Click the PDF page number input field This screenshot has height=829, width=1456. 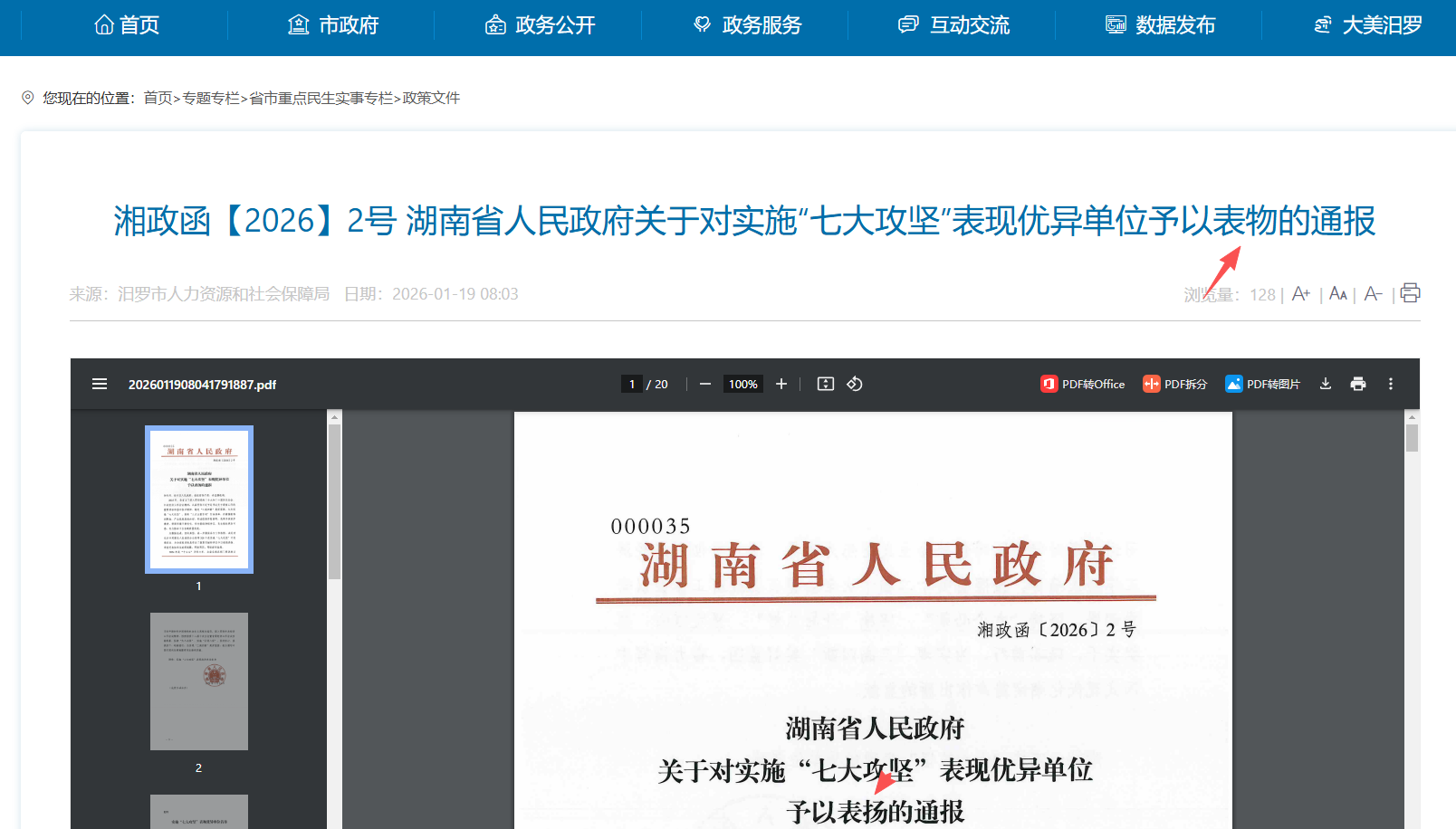pyautogui.click(x=632, y=385)
